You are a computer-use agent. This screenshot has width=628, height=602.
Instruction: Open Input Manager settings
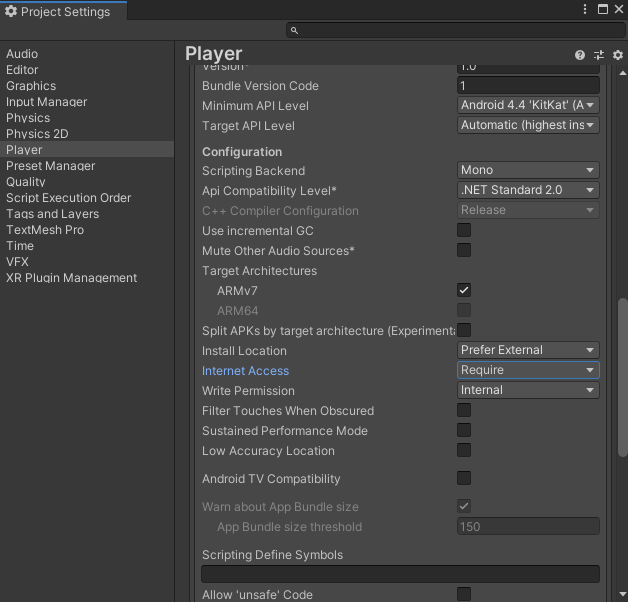87,102
